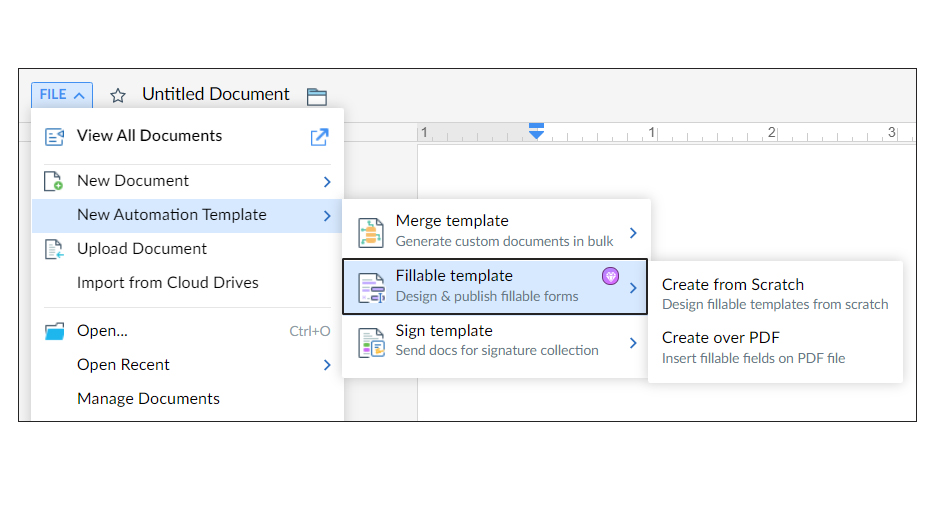Click the purple premium badge on Fillable template

tap(610, 276)
